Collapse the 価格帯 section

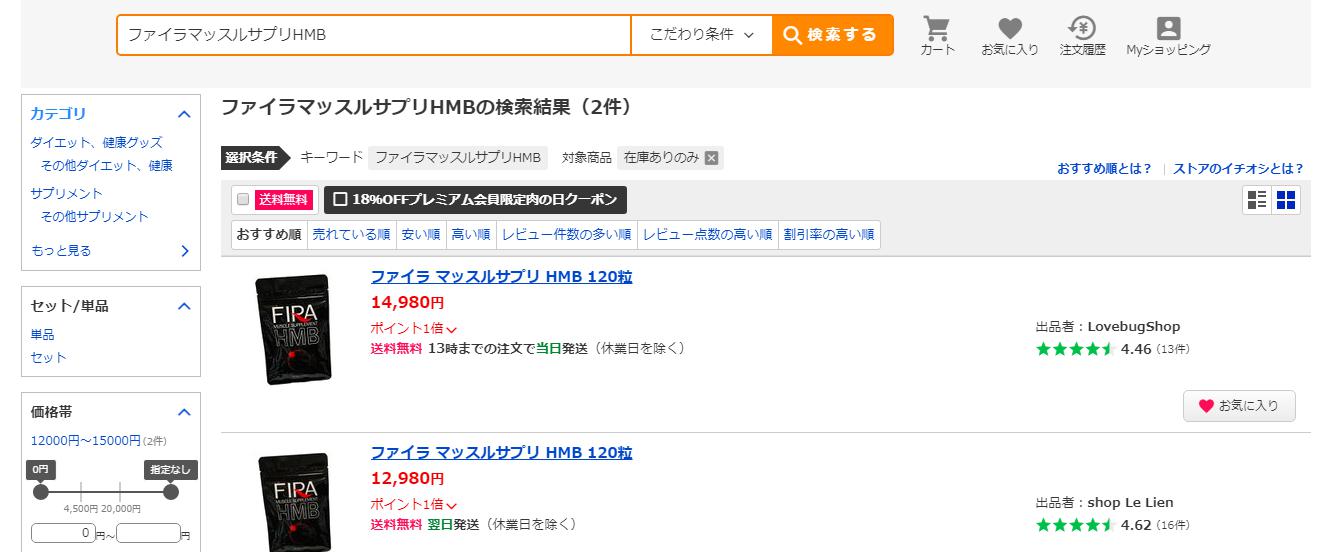184,412
